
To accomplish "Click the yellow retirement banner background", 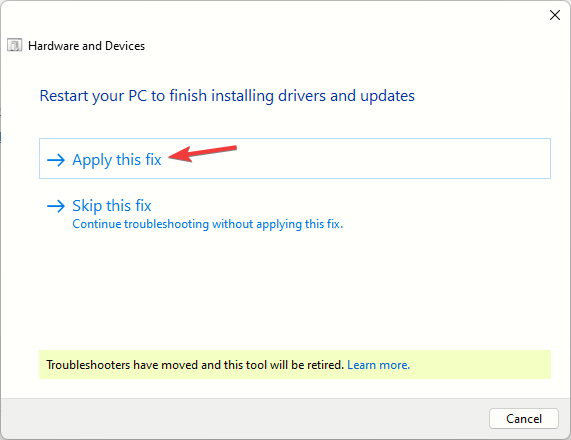I will pyautogui.click(x=481, y=365).
